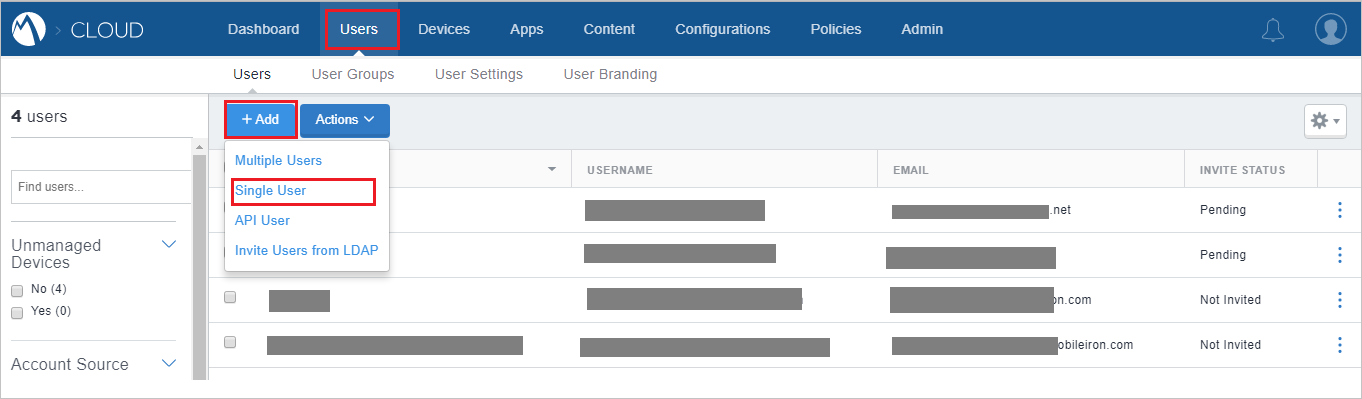Image resolution: width=1362 pixels, height=399 pixels.
Task: Click the MobileIron Cloud logo icon
Action: pos(30,30)
